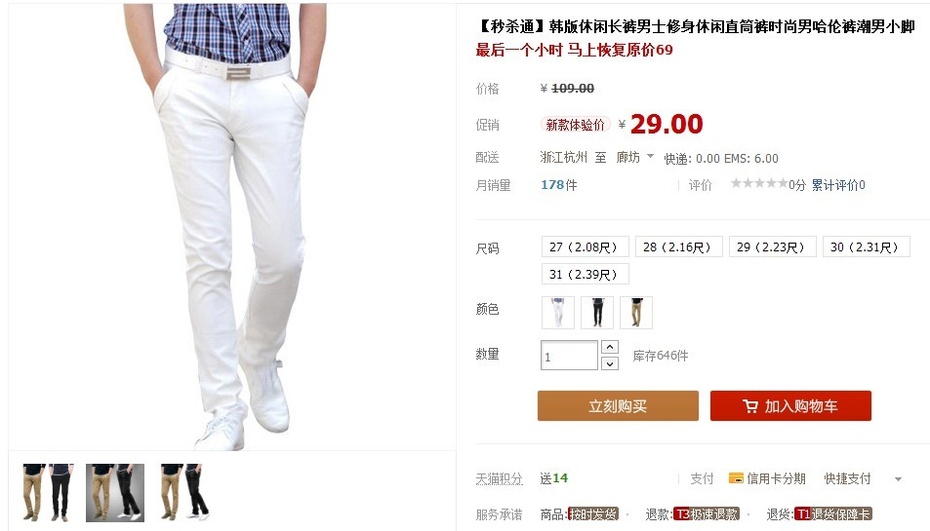Select size 29 (2.23尺)
The image size is (930, 531).
pos(772,247)
